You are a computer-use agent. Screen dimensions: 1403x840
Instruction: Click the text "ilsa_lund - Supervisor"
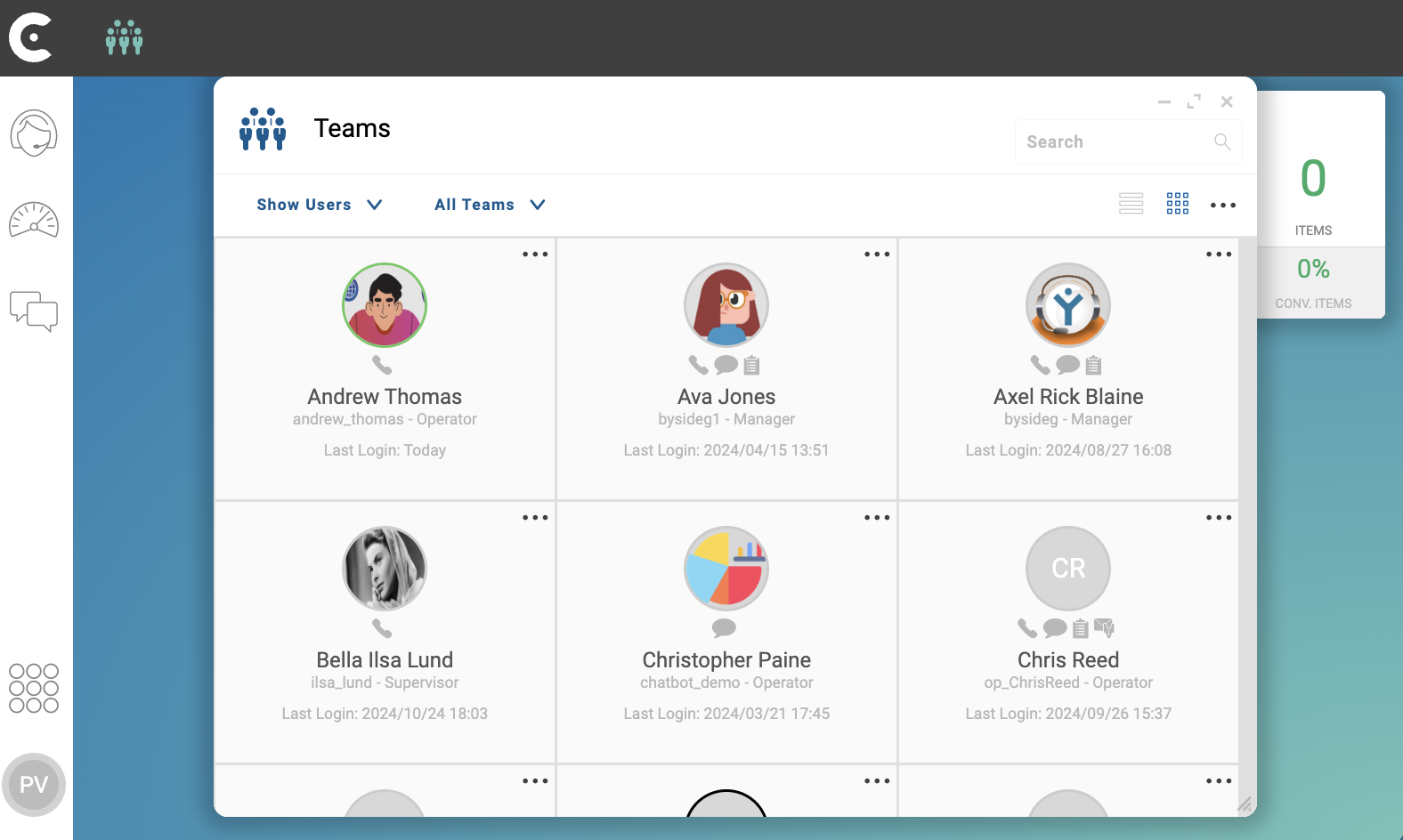pyautogui.click(x=385, y=682)
